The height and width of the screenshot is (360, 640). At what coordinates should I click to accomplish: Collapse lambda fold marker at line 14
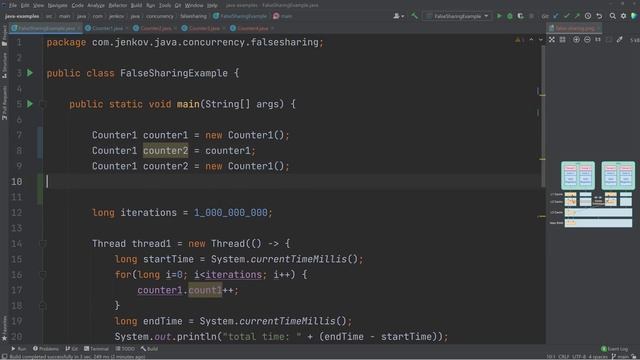point(42,244)
